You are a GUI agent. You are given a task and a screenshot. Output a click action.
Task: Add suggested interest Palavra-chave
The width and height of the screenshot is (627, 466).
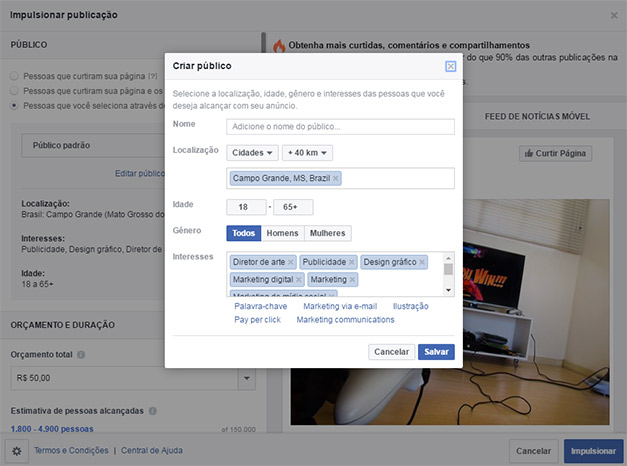(x=260, y=306)
